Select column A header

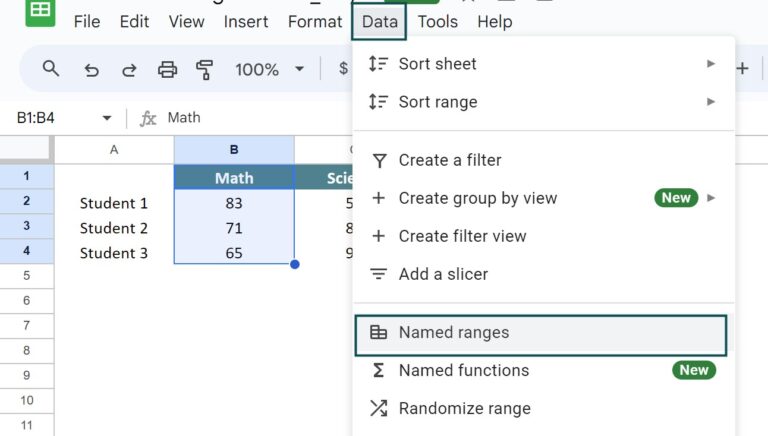click(x=114, y=149)
